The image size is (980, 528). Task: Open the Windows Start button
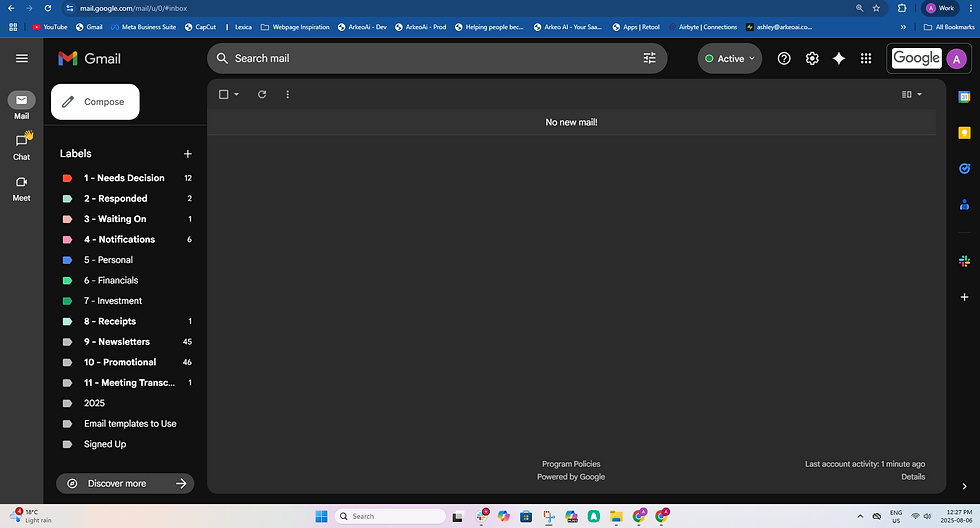click(x=321, y=516)
